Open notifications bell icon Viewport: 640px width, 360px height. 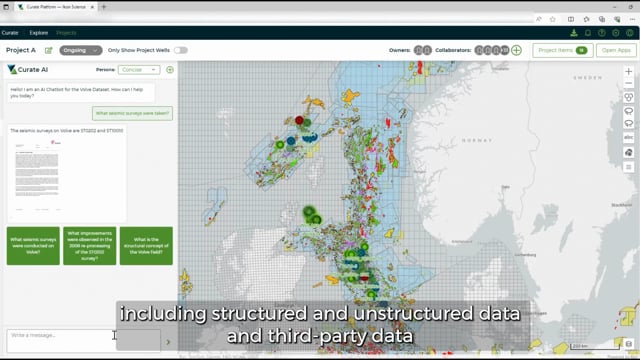point(588,33)
